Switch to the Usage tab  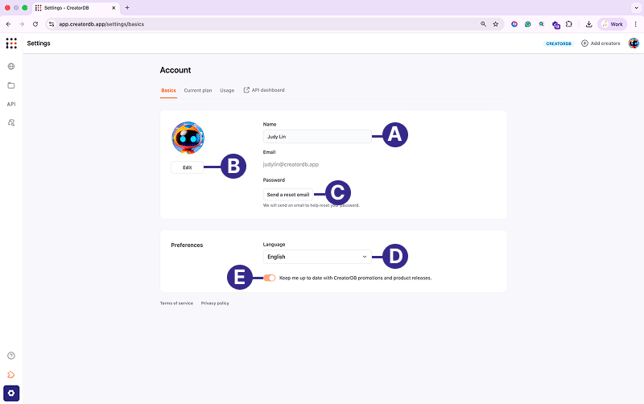pyautogui.click(x=227, y=91)
